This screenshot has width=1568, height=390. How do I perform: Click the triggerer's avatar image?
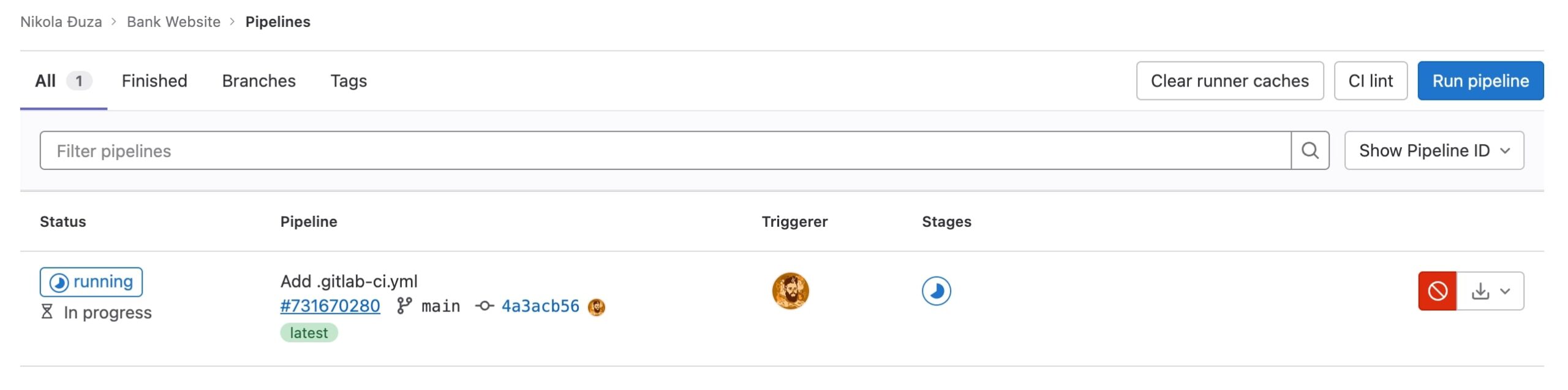(790, 291)
